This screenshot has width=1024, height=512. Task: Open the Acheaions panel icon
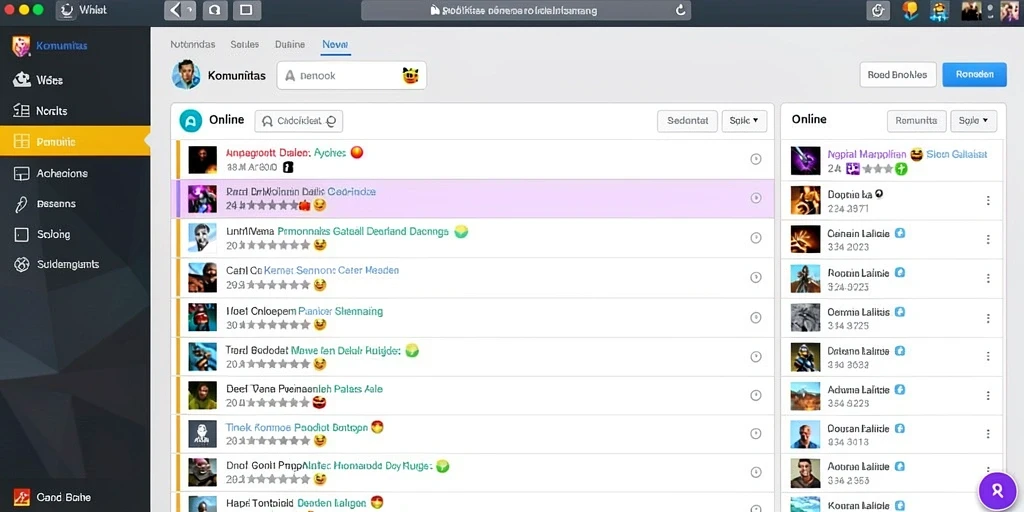coord(22,173)
